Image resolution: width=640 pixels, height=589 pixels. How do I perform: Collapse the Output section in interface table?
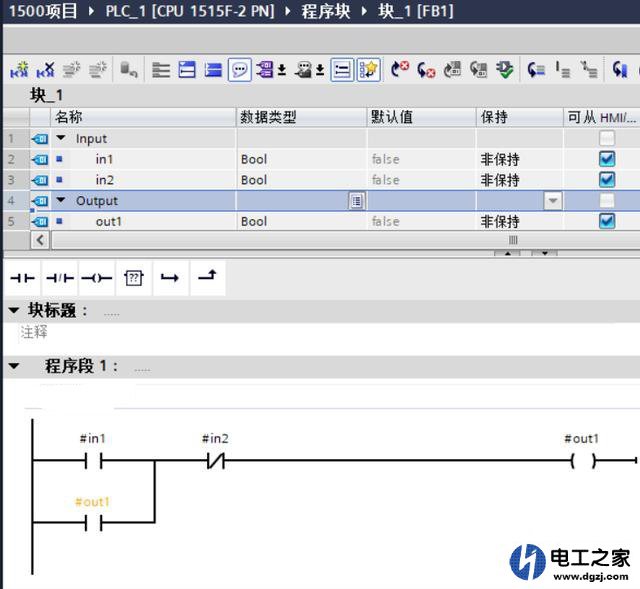(61, 200)
